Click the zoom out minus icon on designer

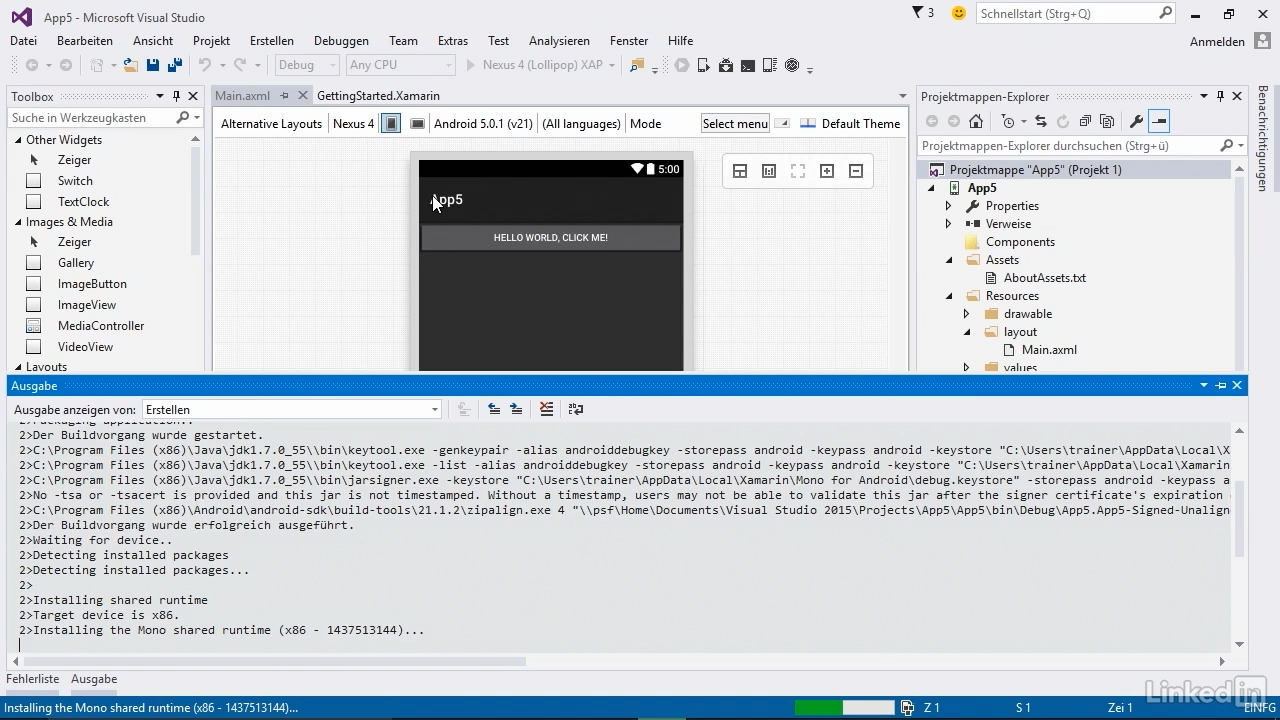tap(856, 171)
